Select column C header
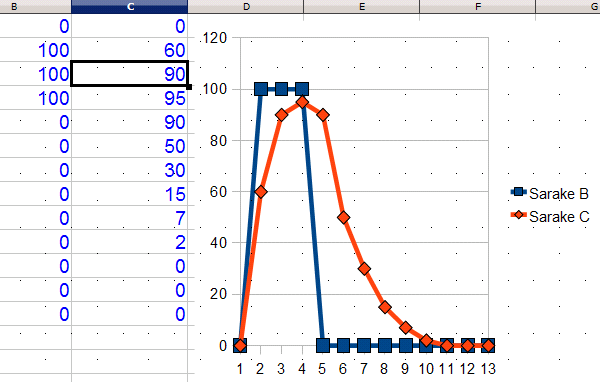 coord(129,7)
